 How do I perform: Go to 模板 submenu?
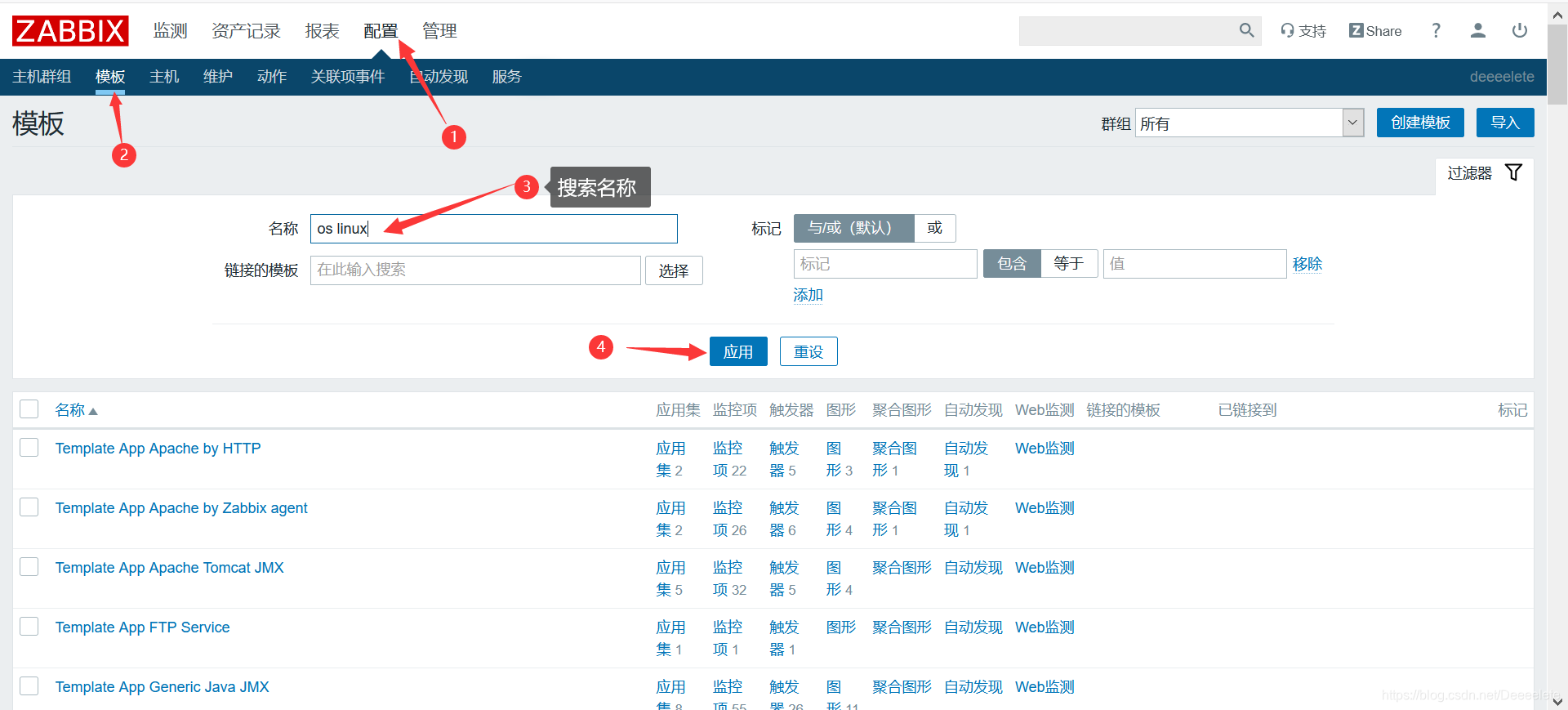pyautogui.click(x=110, y=77)
